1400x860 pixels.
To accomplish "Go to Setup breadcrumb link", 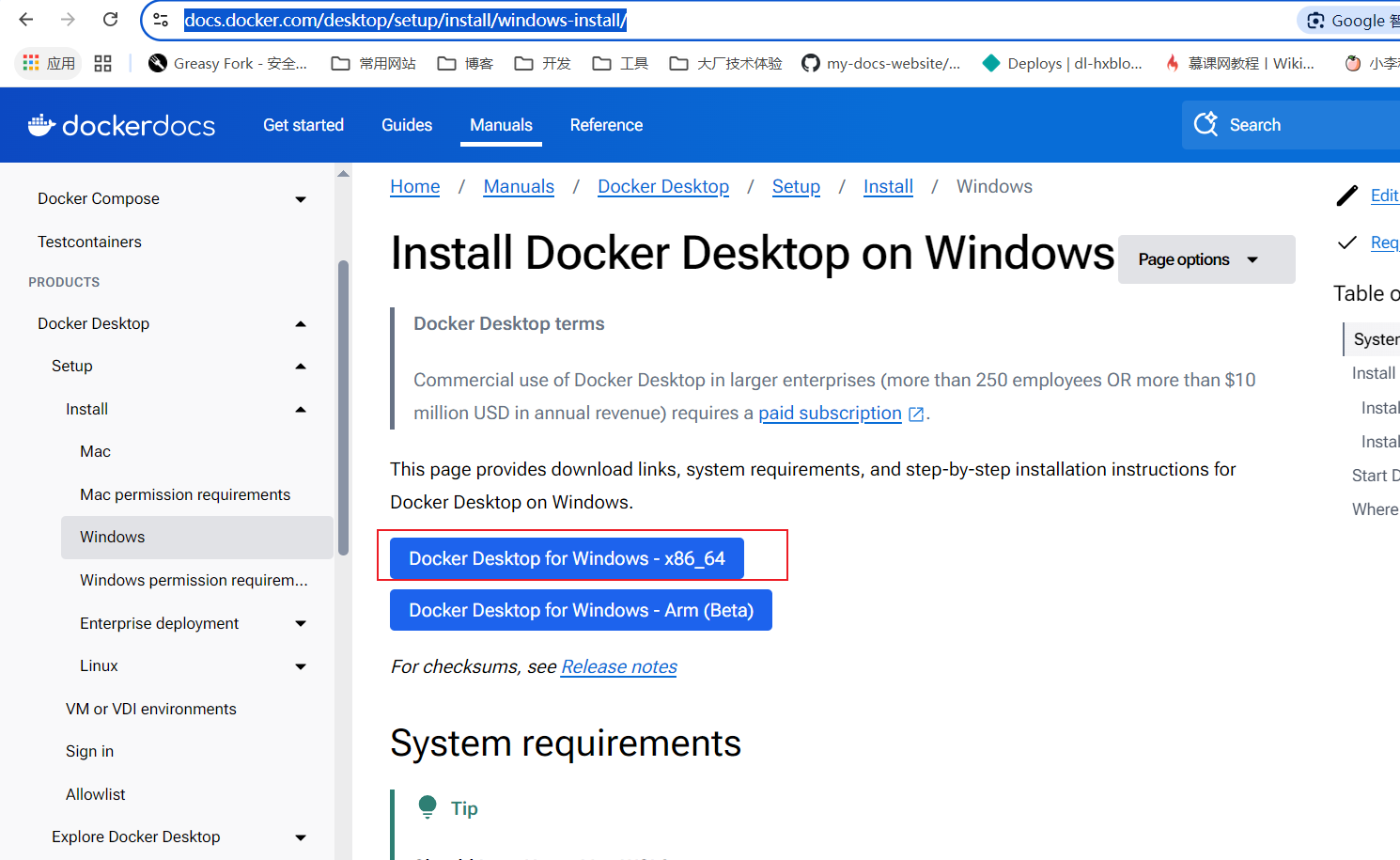I will click(796, 186).
